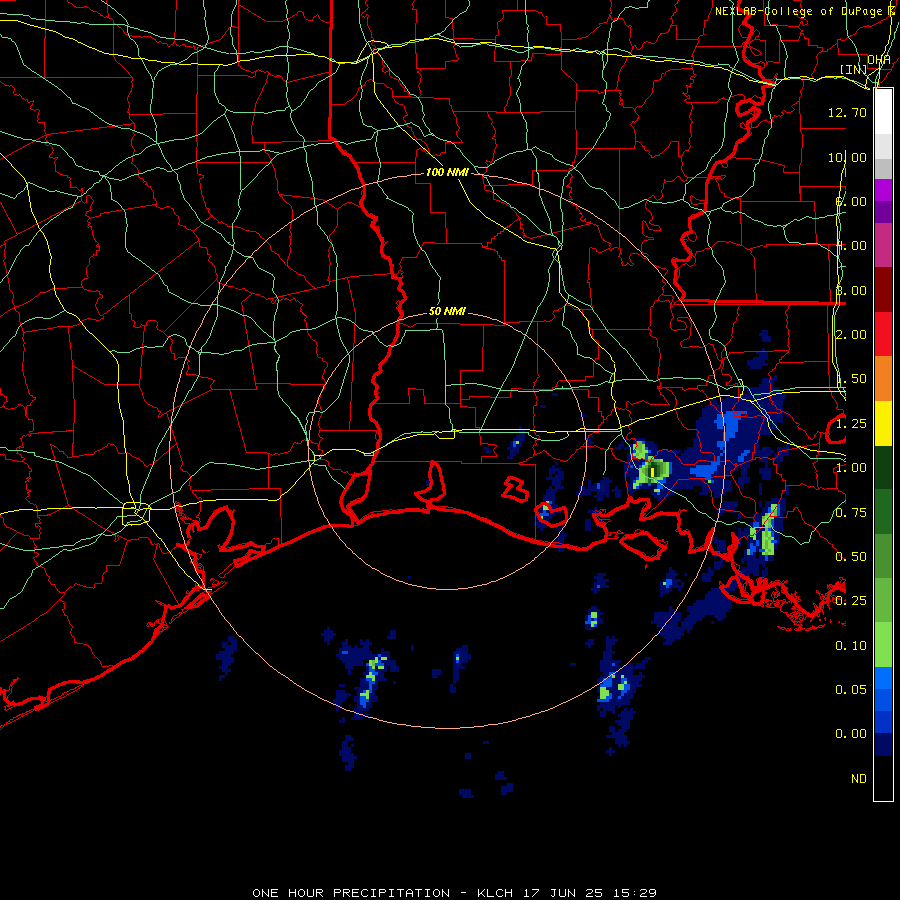
Task: Click the 0.25 legend value
Action: point(851,601)
